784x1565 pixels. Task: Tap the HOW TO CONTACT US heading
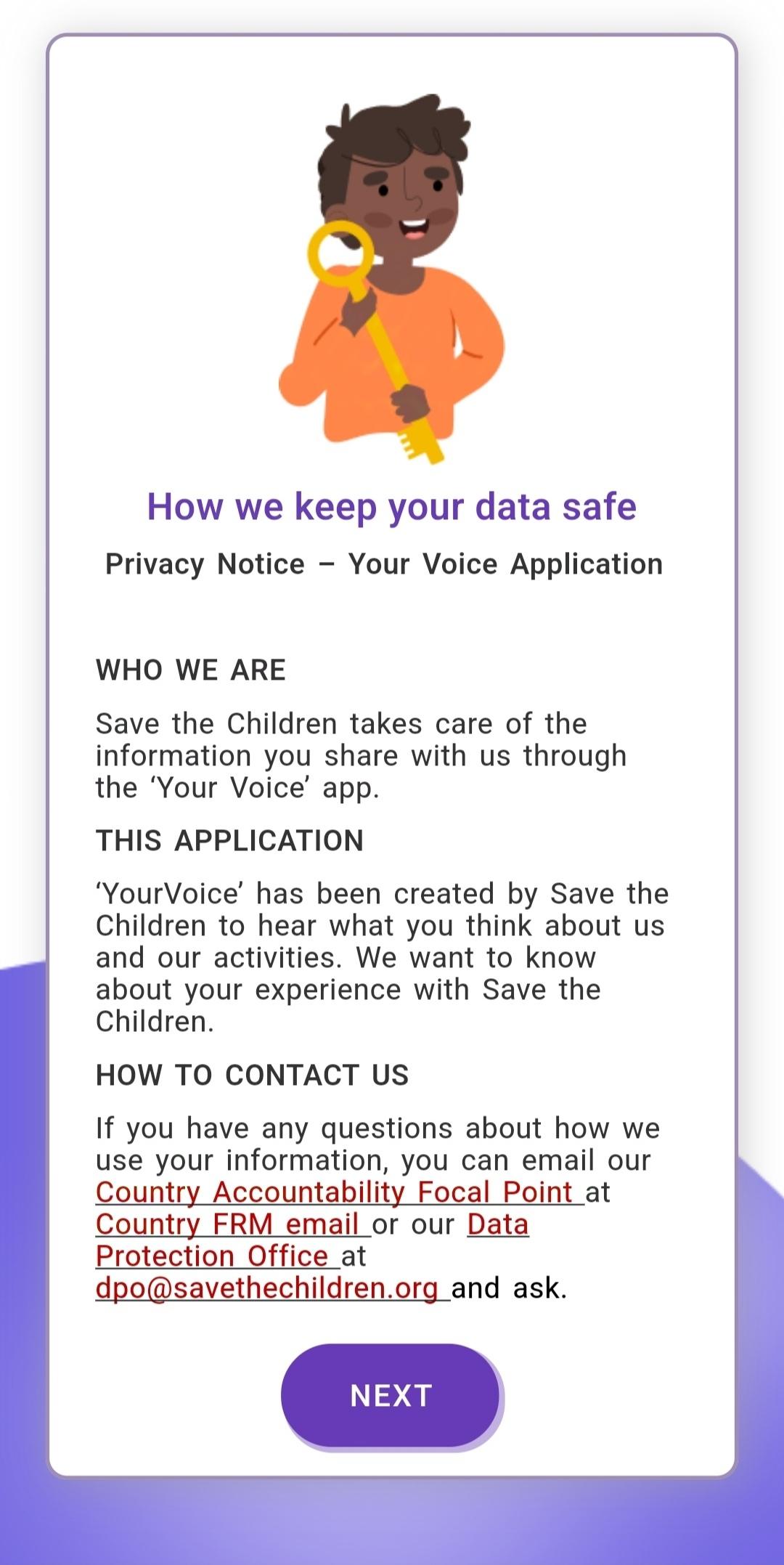pyautogui.click(x=253, y=1075)
